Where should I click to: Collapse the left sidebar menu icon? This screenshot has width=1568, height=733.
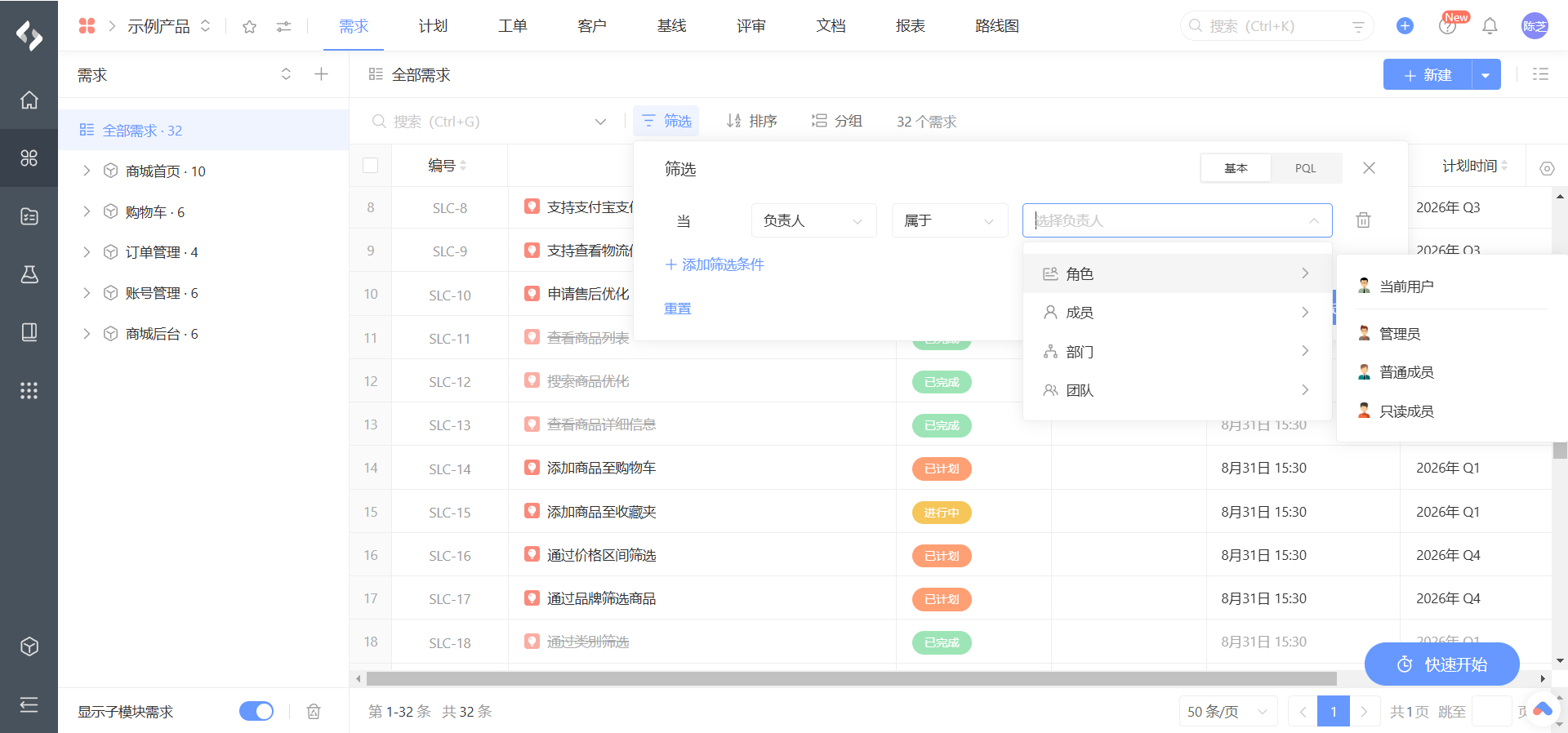[x=29, y=704]
